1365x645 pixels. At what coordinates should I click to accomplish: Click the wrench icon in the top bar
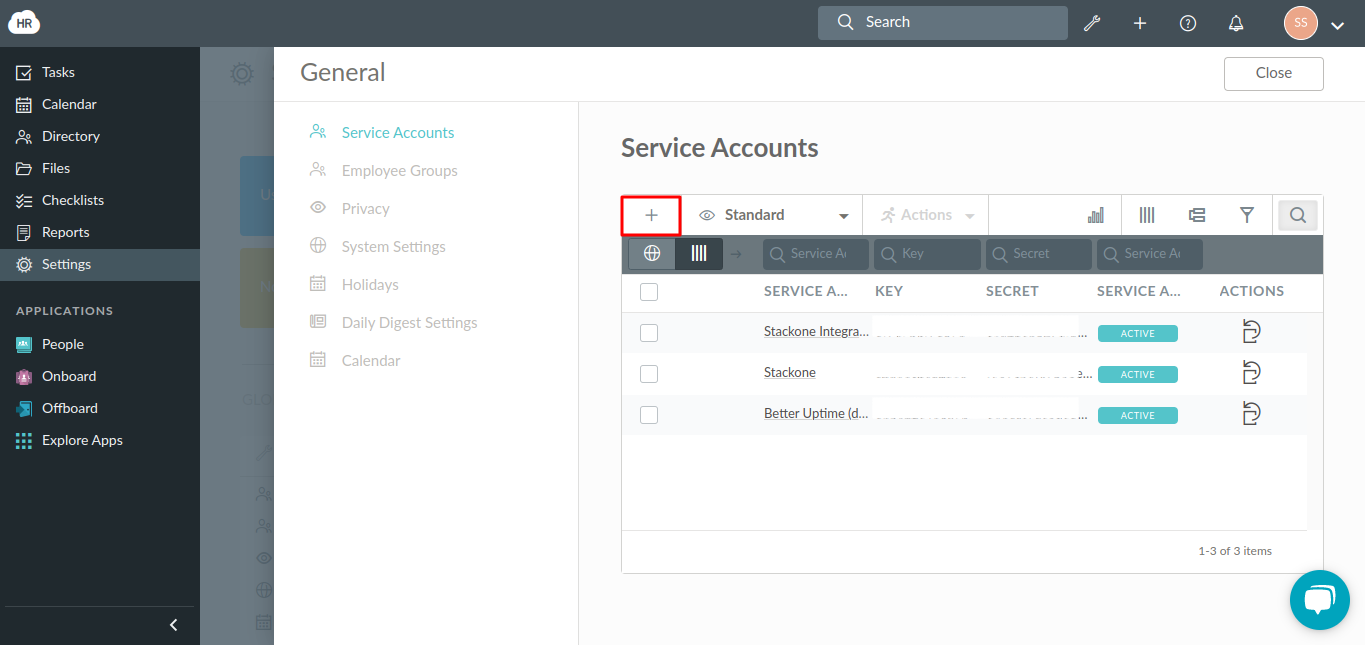[x=1092, y=22]
